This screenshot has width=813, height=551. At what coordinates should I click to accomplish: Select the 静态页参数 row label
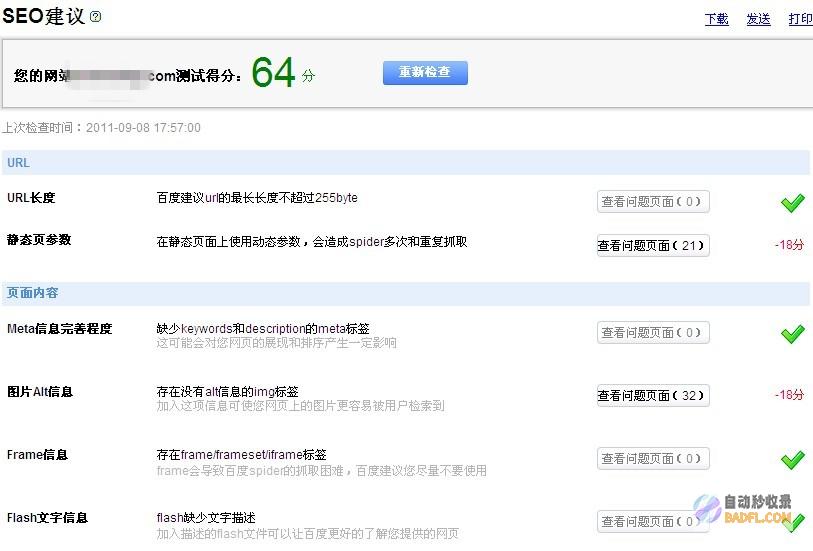(x=39, y=240)
